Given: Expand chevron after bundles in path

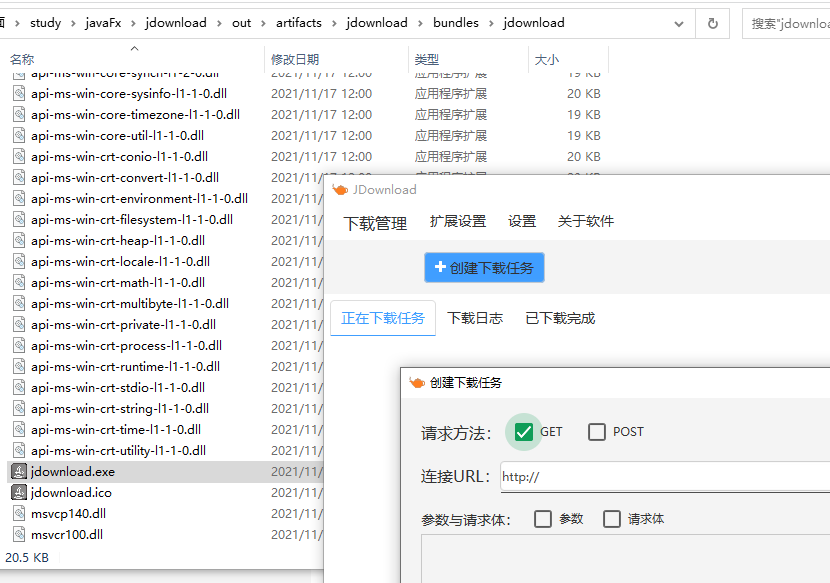Looking at the screenshot, I should pyautogui.click(x=491, y=23).
